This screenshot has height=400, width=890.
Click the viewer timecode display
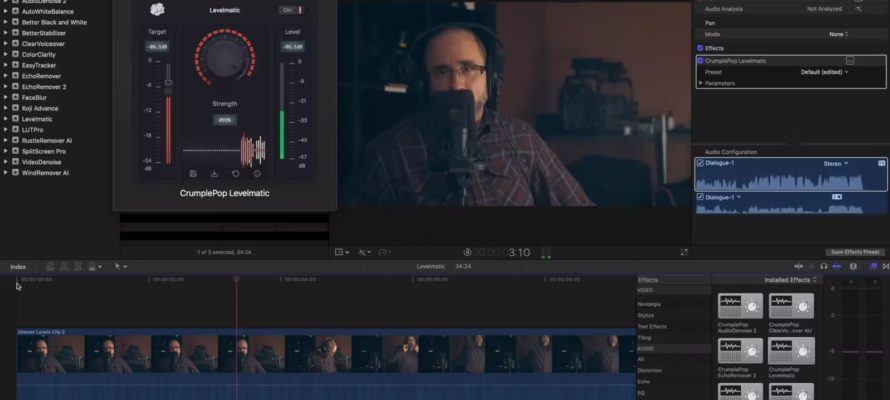[x=502, y=252]
